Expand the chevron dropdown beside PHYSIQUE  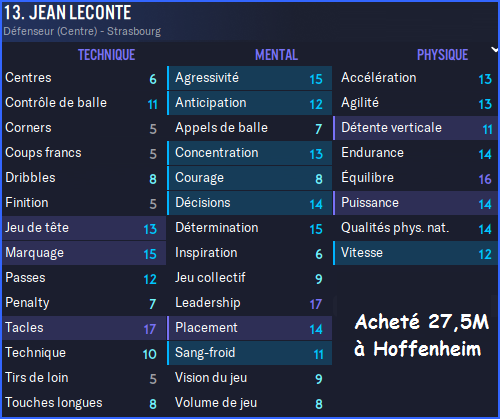(495, 50)
